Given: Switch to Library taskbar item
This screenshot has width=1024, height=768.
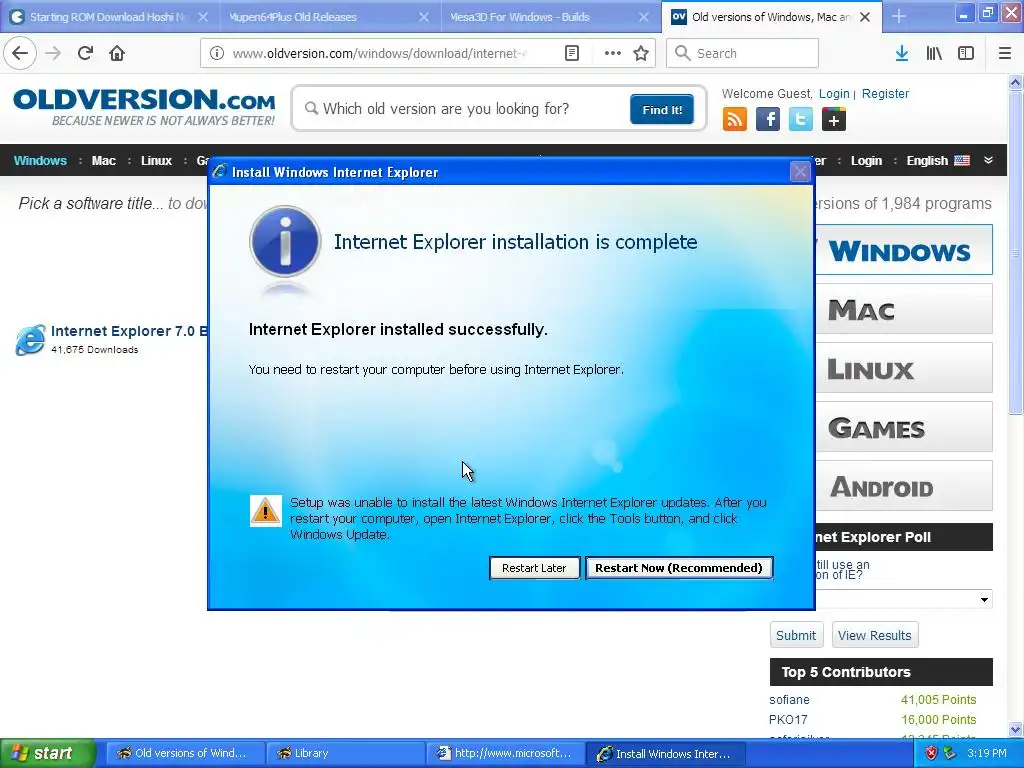Looking at the screenshot, I should [346, 753].
